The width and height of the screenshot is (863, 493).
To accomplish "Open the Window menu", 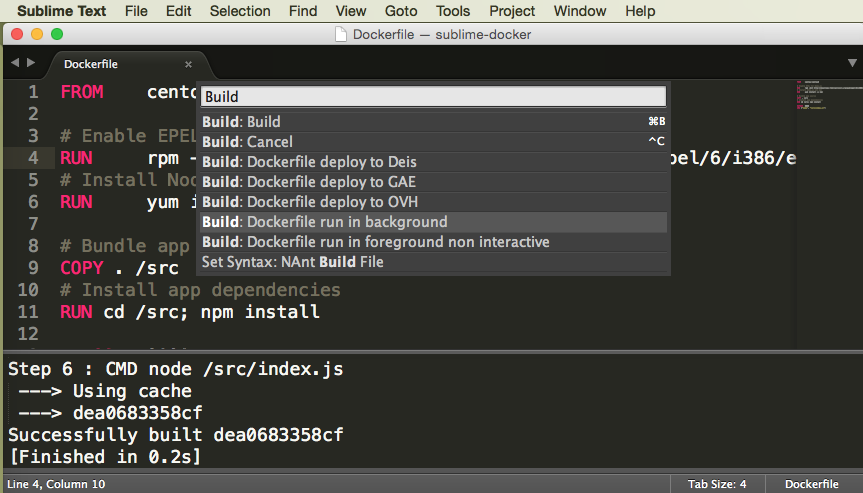I will (580, 11).
